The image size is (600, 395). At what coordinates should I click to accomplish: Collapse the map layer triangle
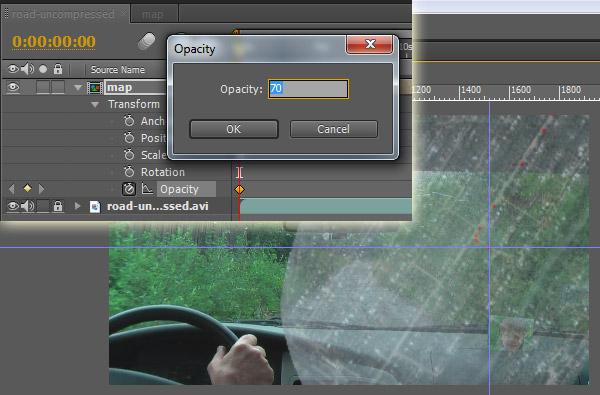[x=78, y=88]
